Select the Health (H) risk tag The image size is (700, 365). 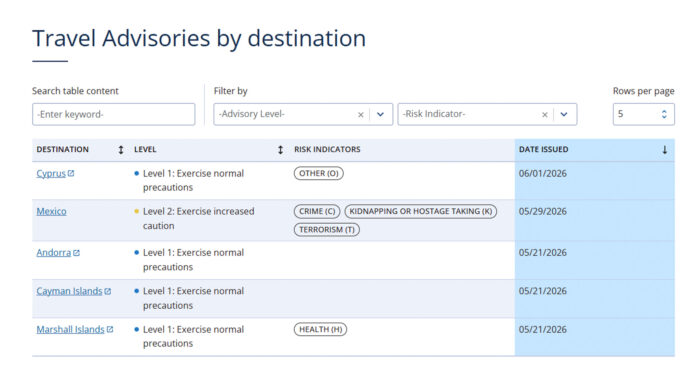[x=321, y=329]
